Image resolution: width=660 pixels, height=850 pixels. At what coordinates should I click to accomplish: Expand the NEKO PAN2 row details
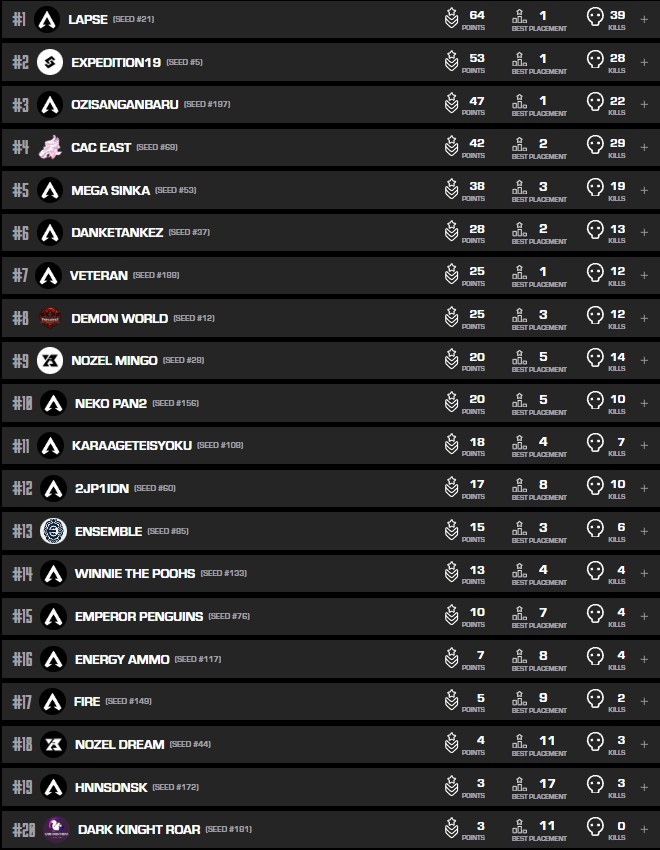[644, 403]
